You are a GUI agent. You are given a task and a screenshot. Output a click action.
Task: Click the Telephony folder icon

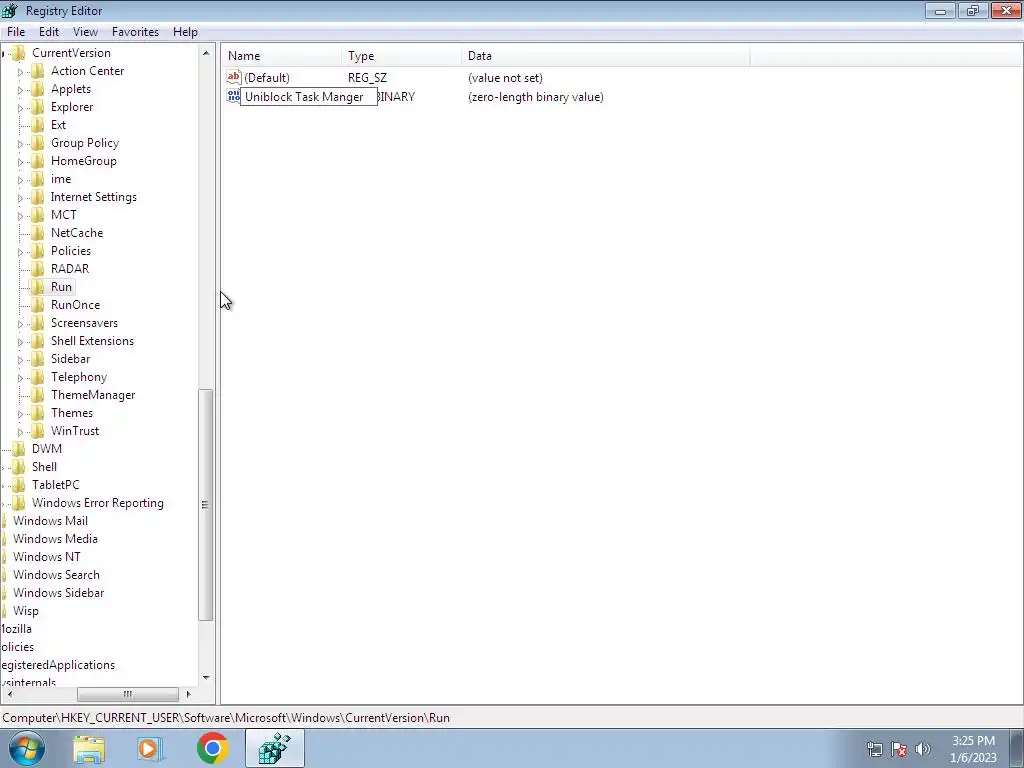[38, 377]
